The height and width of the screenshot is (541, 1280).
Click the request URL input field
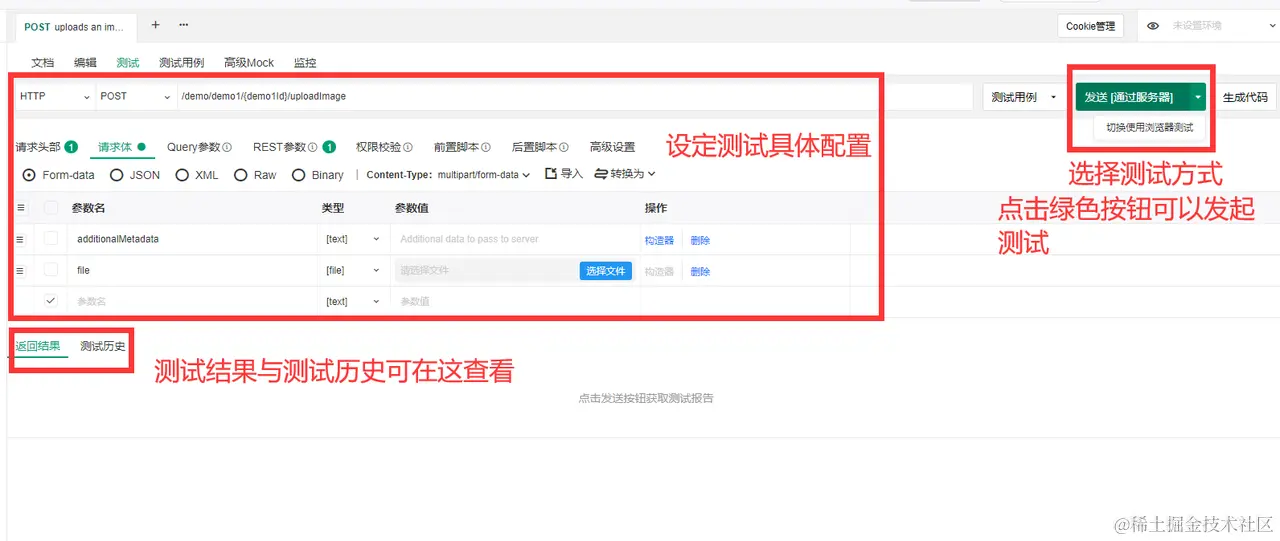point(574,97)
